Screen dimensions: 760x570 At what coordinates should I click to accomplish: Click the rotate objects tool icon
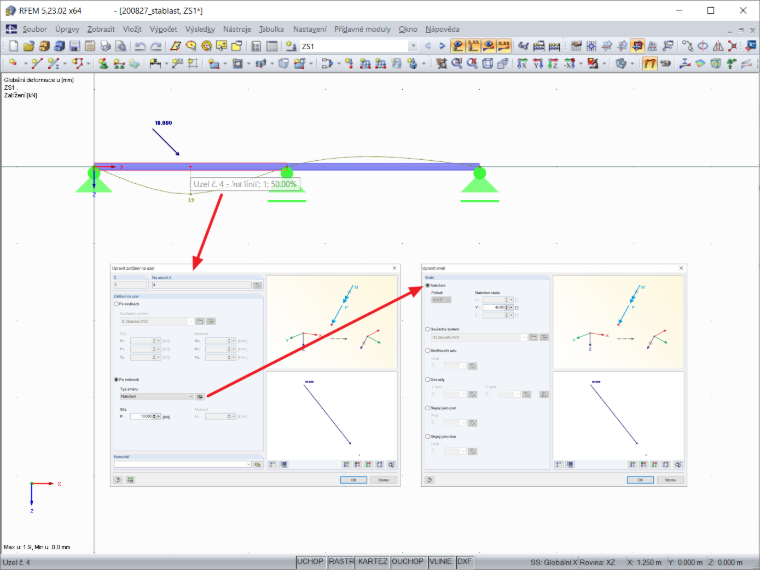coord(703,46)
